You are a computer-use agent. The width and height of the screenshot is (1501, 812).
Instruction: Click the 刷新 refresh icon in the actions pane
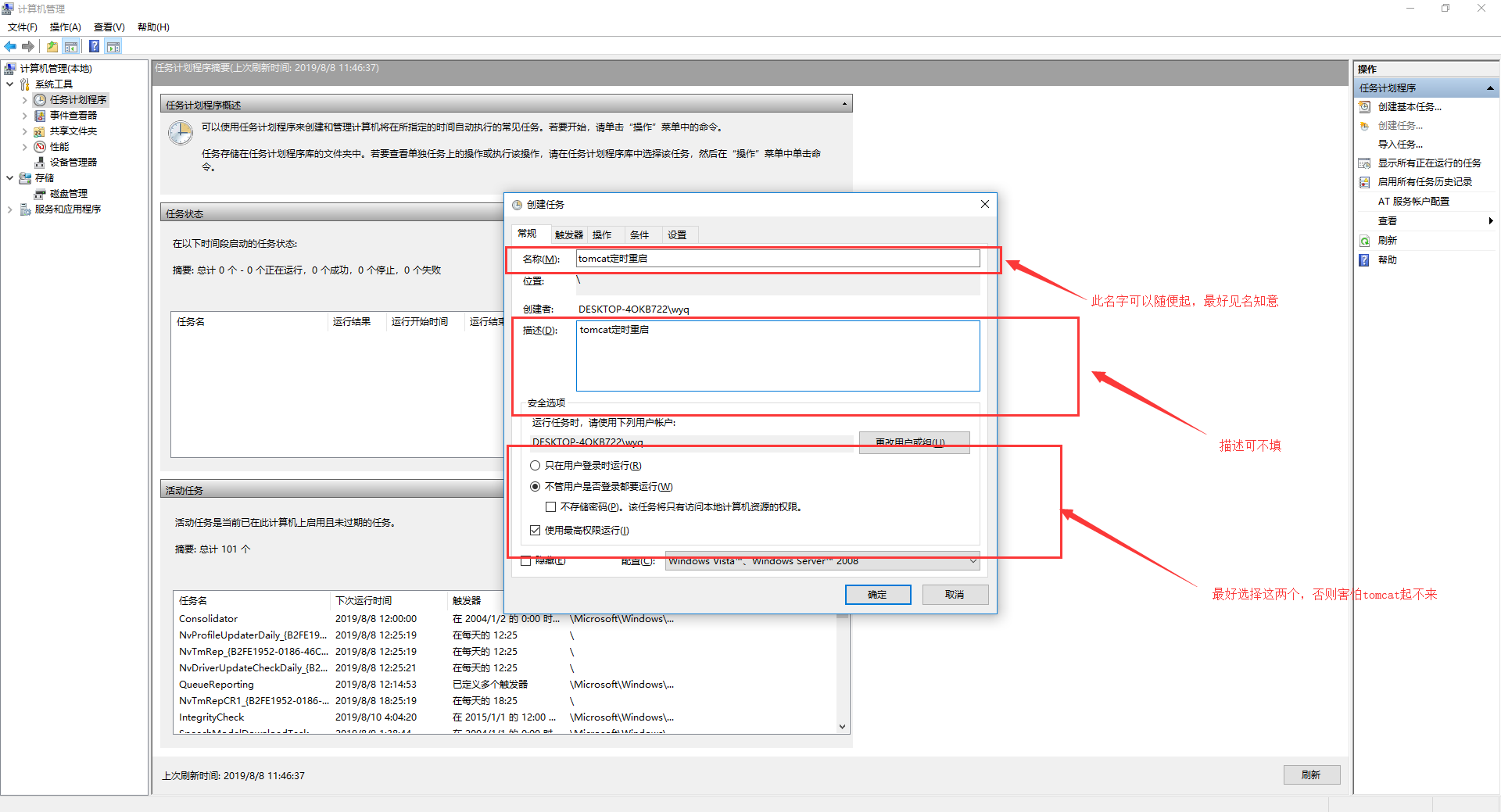1364,241
